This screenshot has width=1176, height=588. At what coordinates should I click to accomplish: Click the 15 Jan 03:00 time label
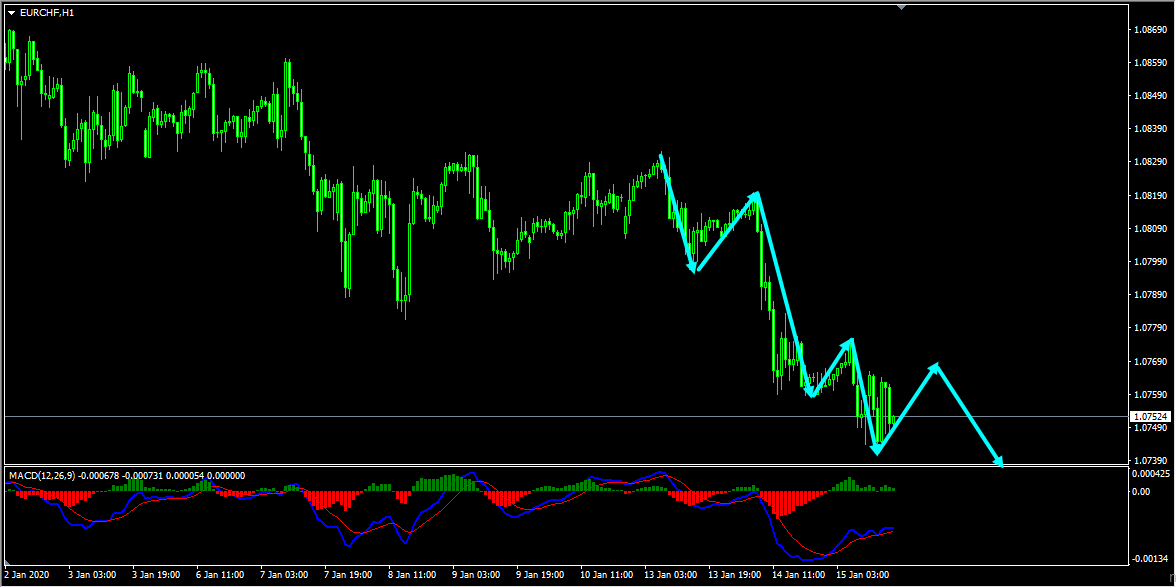coord(863,574)
